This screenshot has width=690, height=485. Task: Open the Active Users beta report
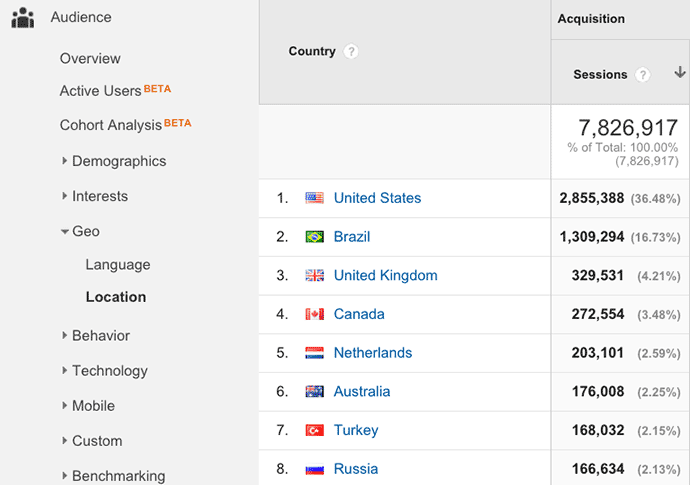(101, 91)
